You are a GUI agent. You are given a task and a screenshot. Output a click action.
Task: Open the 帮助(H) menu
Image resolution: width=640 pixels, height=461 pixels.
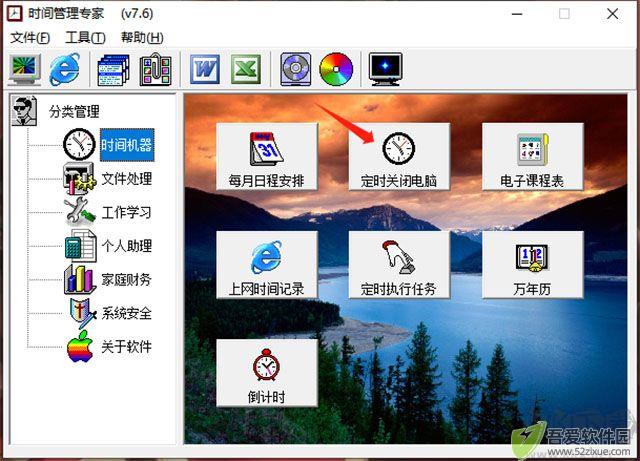pyautogui.click(x=142, y=38)
